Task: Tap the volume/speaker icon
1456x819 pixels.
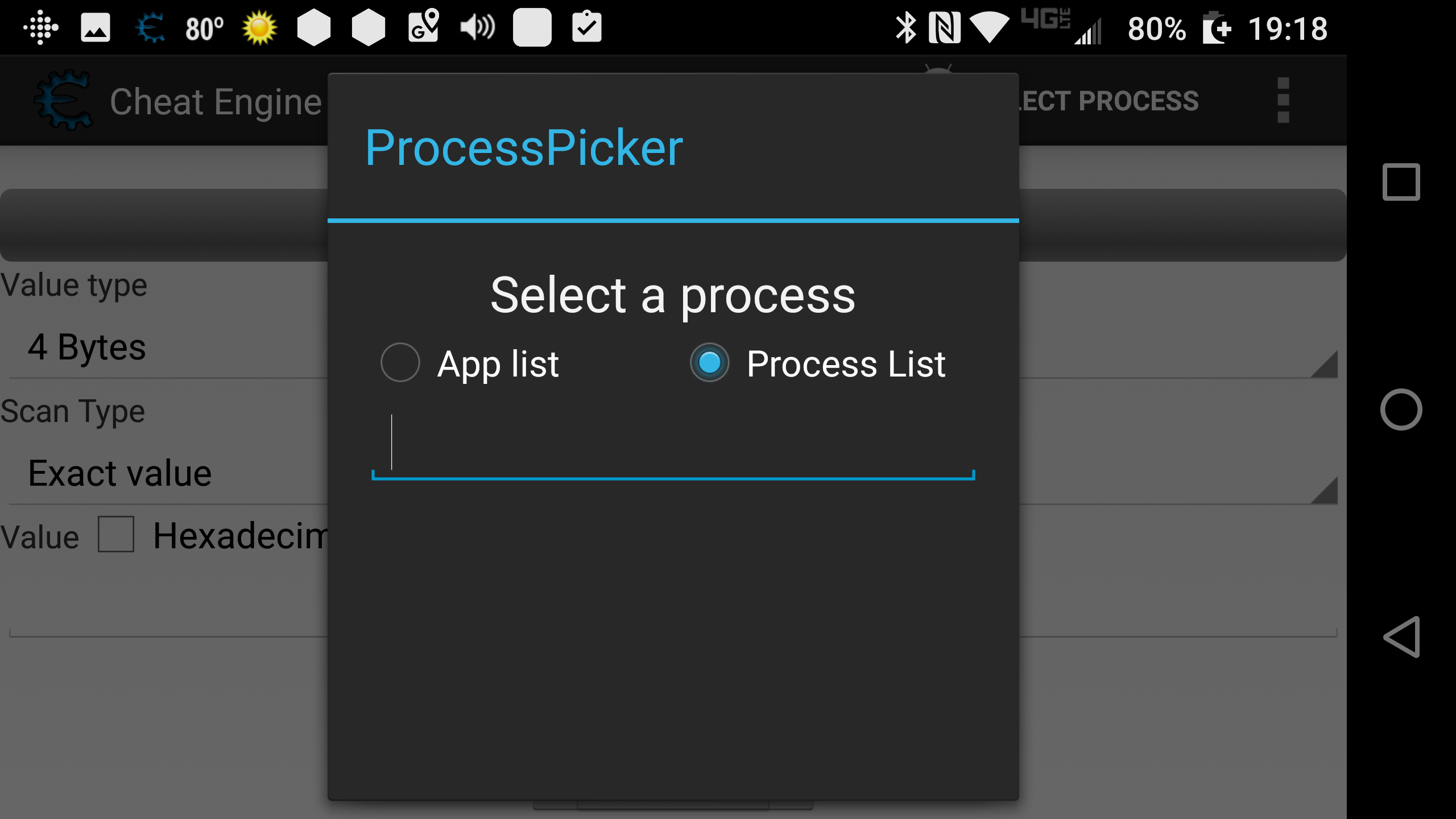Action: pos(477,28)
